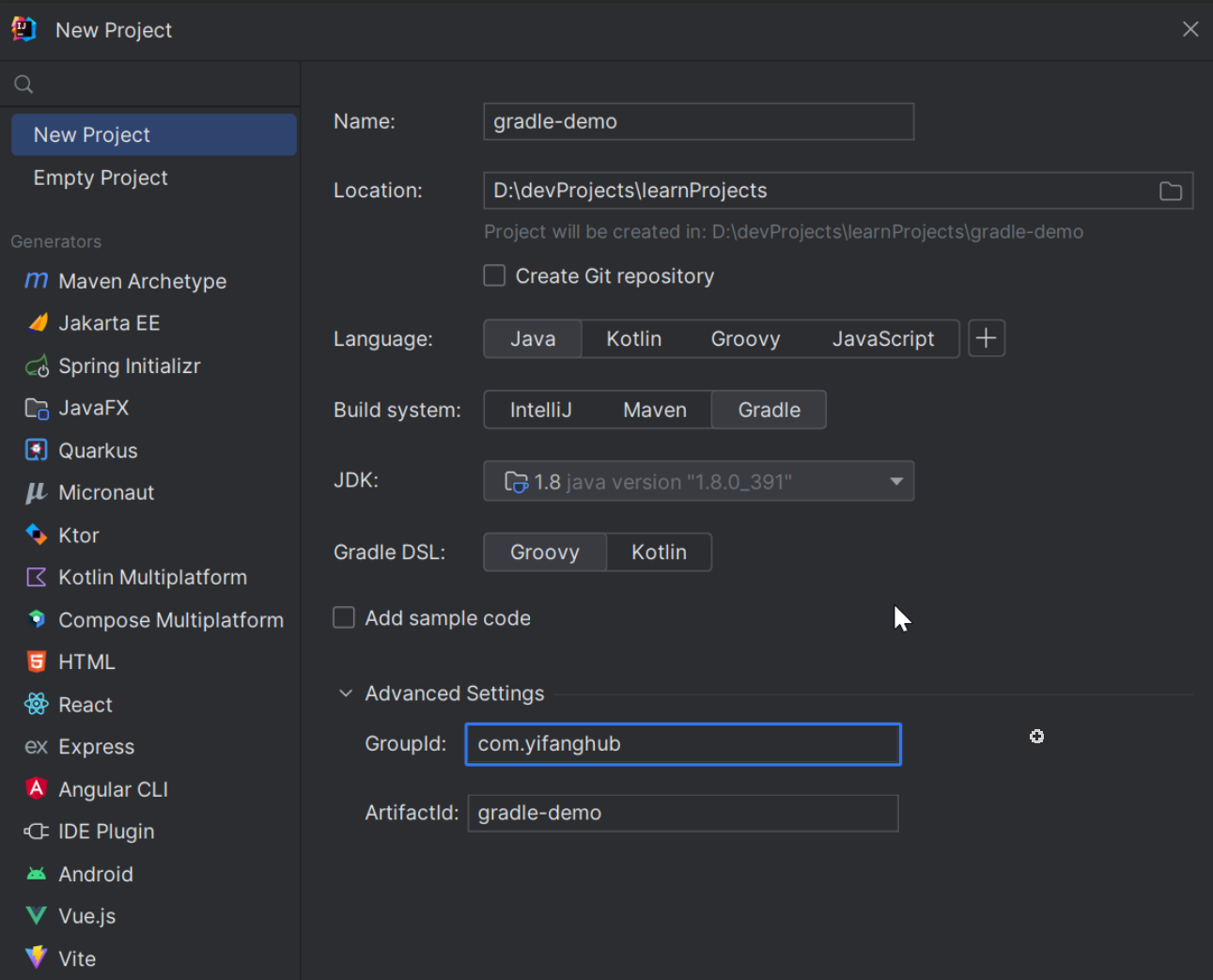Select Java as the language

coord(533,339)
